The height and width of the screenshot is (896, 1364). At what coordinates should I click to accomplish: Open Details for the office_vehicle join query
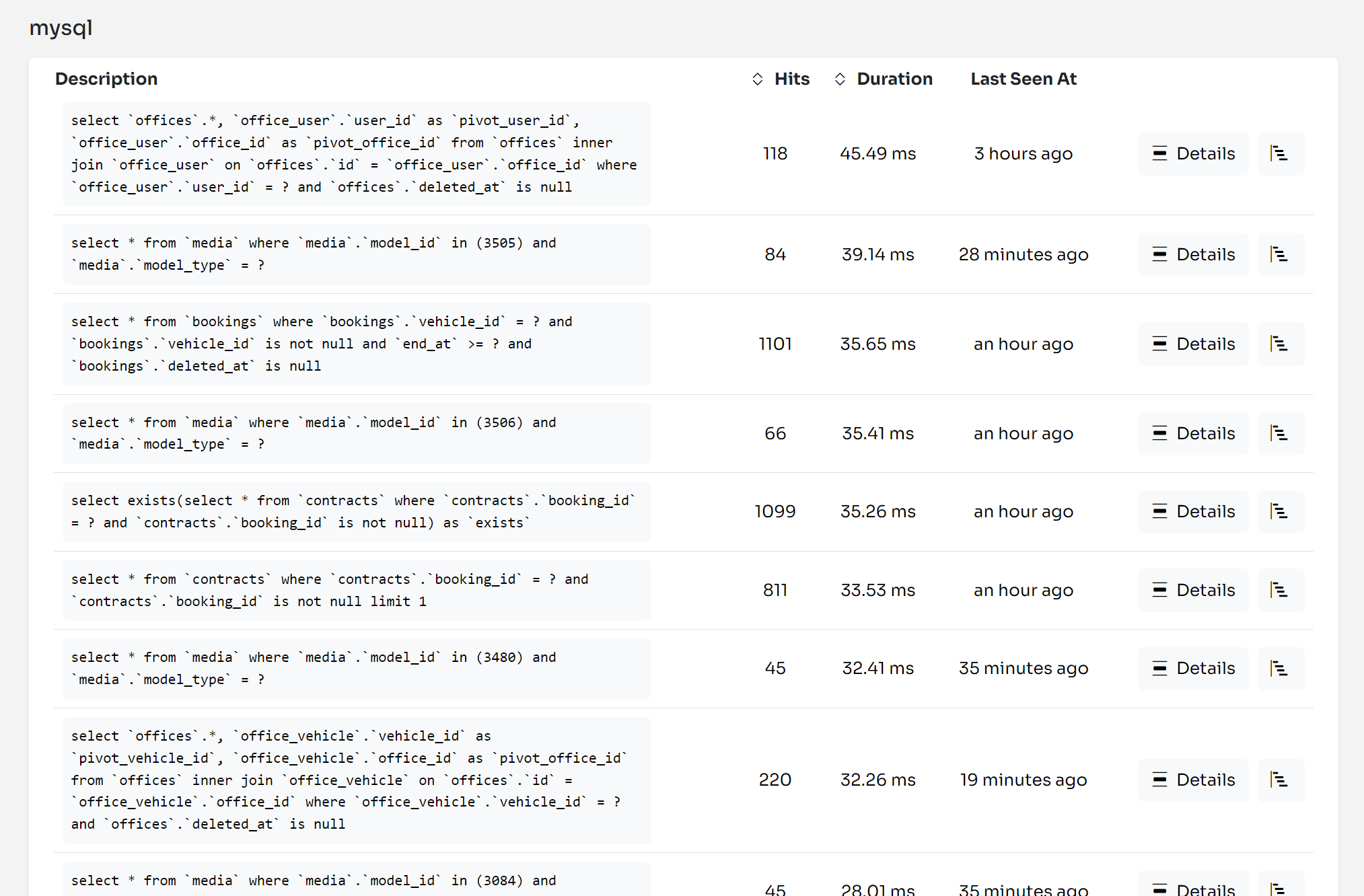pyautogui.click(x=1192, y=780)
